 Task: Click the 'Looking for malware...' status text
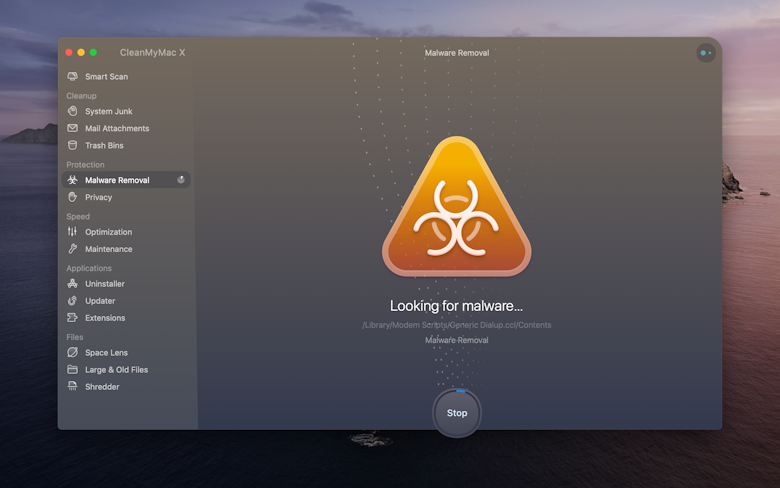point(456,305)
